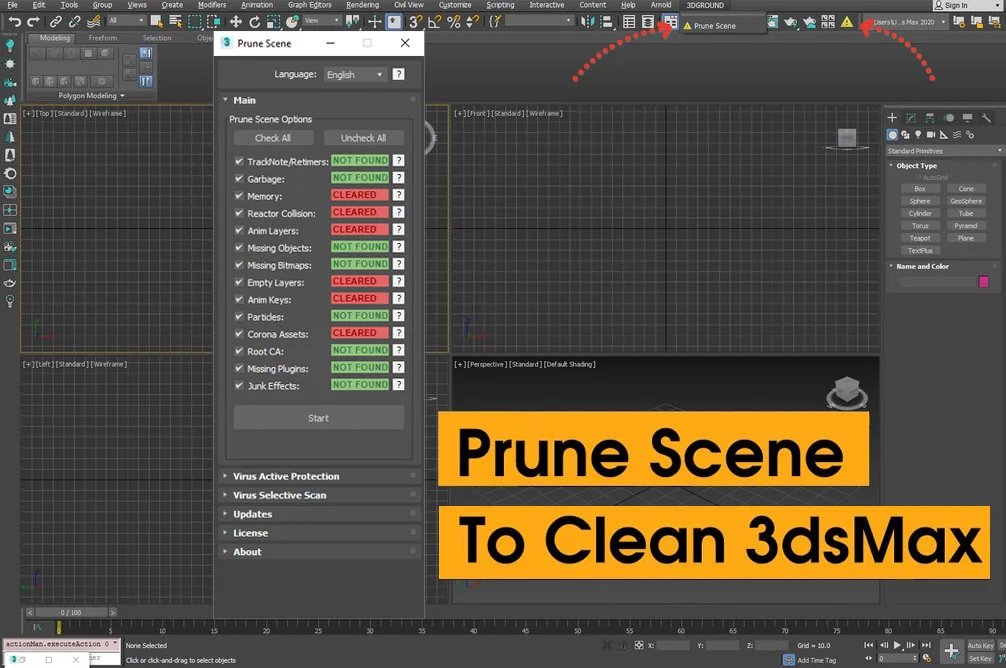Screen dimensions: 1006x668
Task: Click the Unlink Selection broken-chain icon
Action: (x=74, y=22)
